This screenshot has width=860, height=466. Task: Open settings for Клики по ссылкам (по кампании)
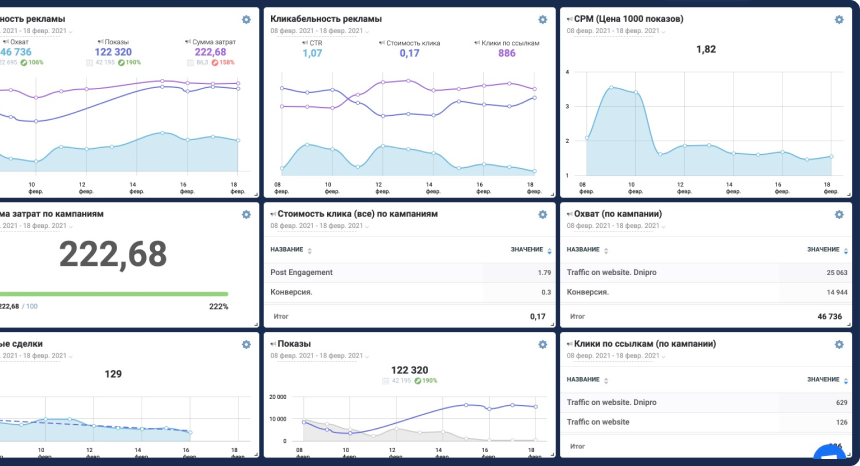839,344
